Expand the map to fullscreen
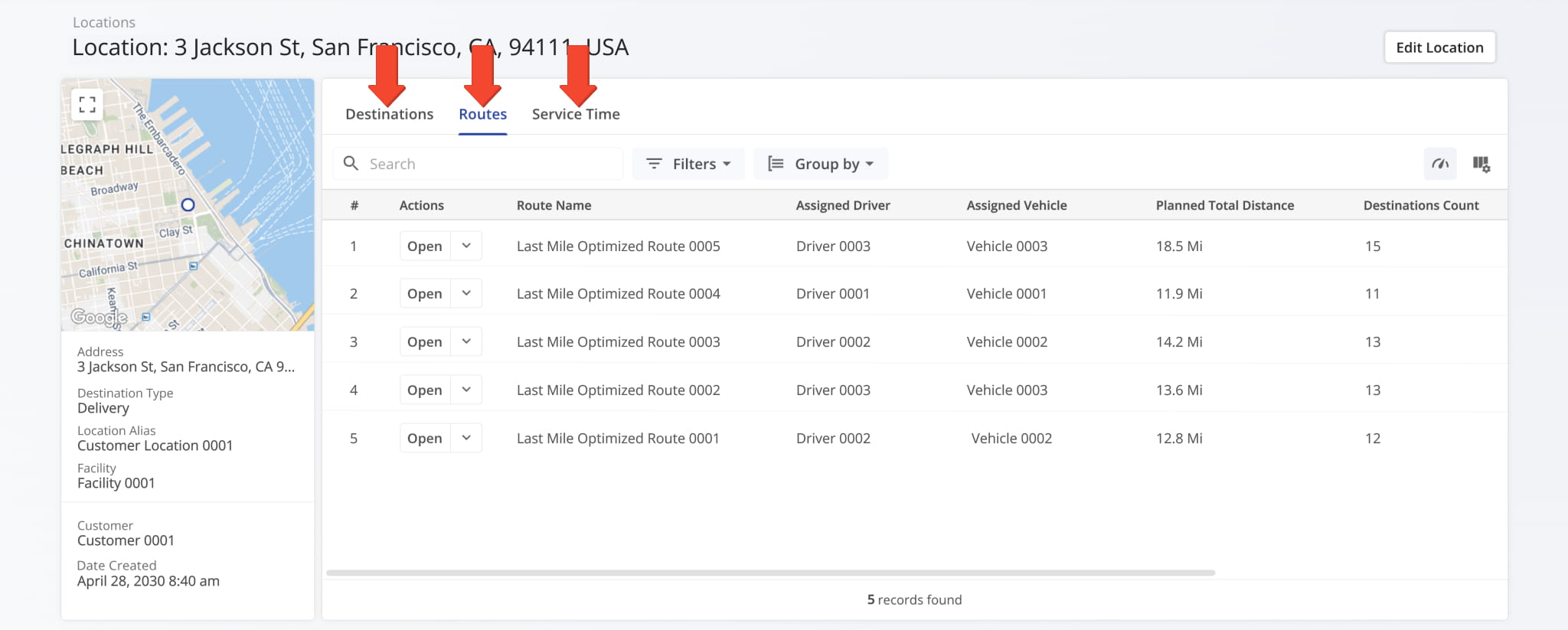This screenshot has width=1568, height=630. [87, 105]
